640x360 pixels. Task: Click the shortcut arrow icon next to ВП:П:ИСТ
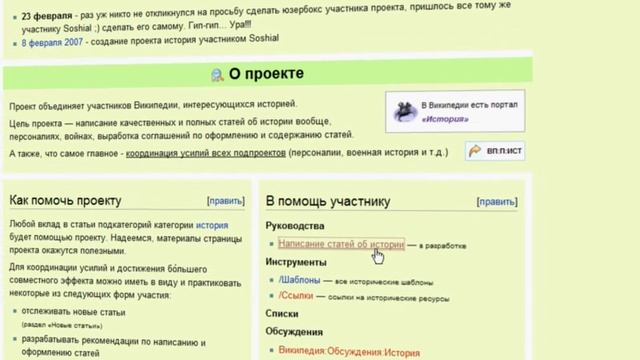(474, 151)
